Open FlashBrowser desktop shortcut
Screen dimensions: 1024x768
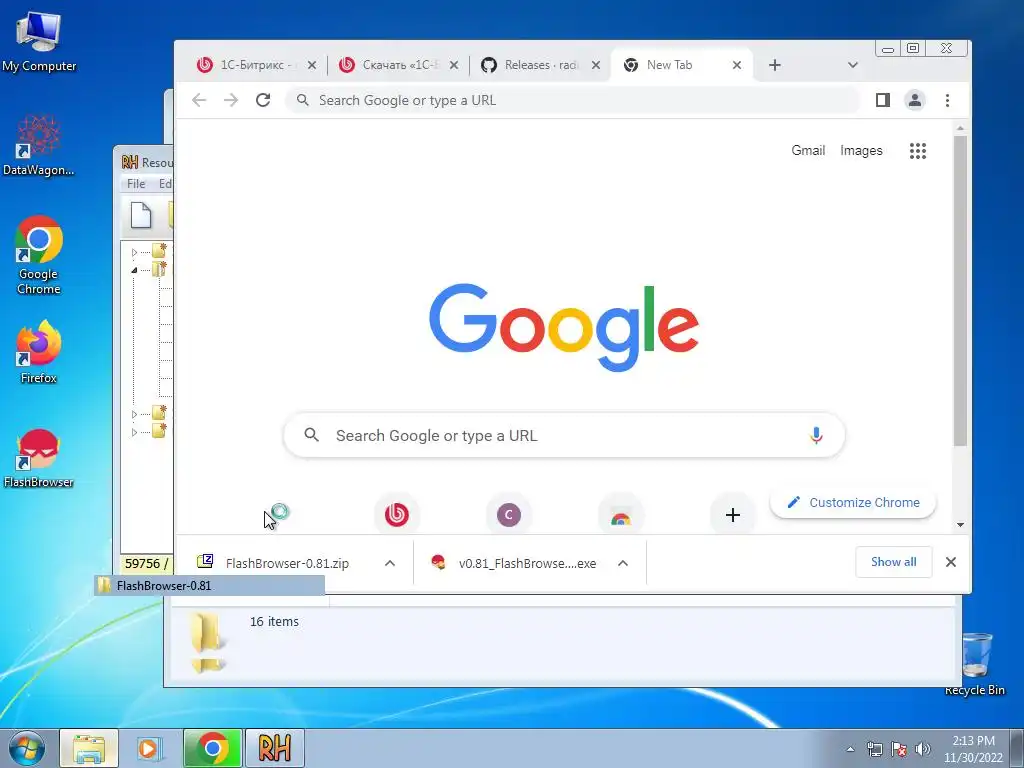click(x=39, y=458)
